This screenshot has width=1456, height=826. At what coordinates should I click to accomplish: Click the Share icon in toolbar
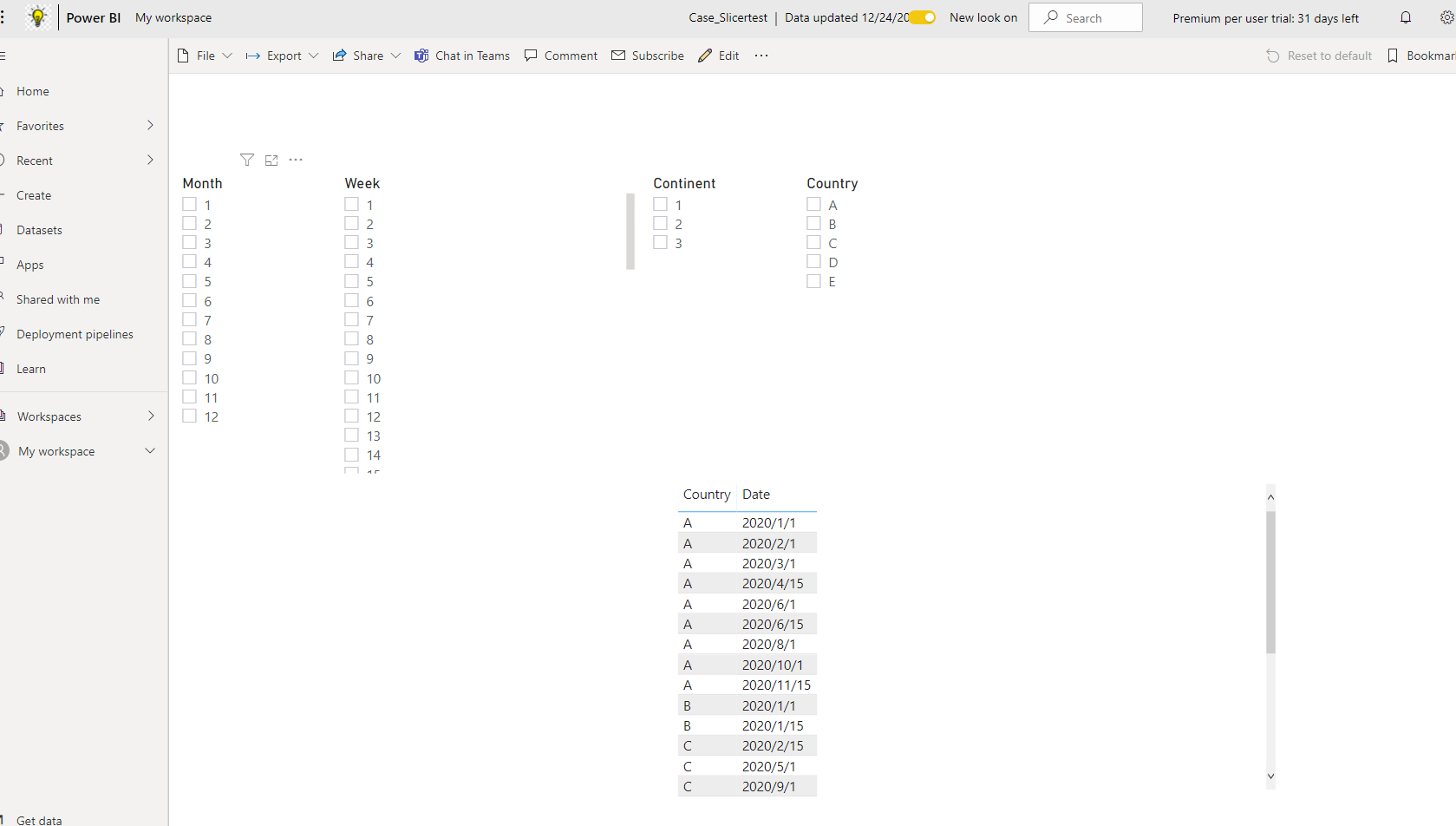pos(340,56)
